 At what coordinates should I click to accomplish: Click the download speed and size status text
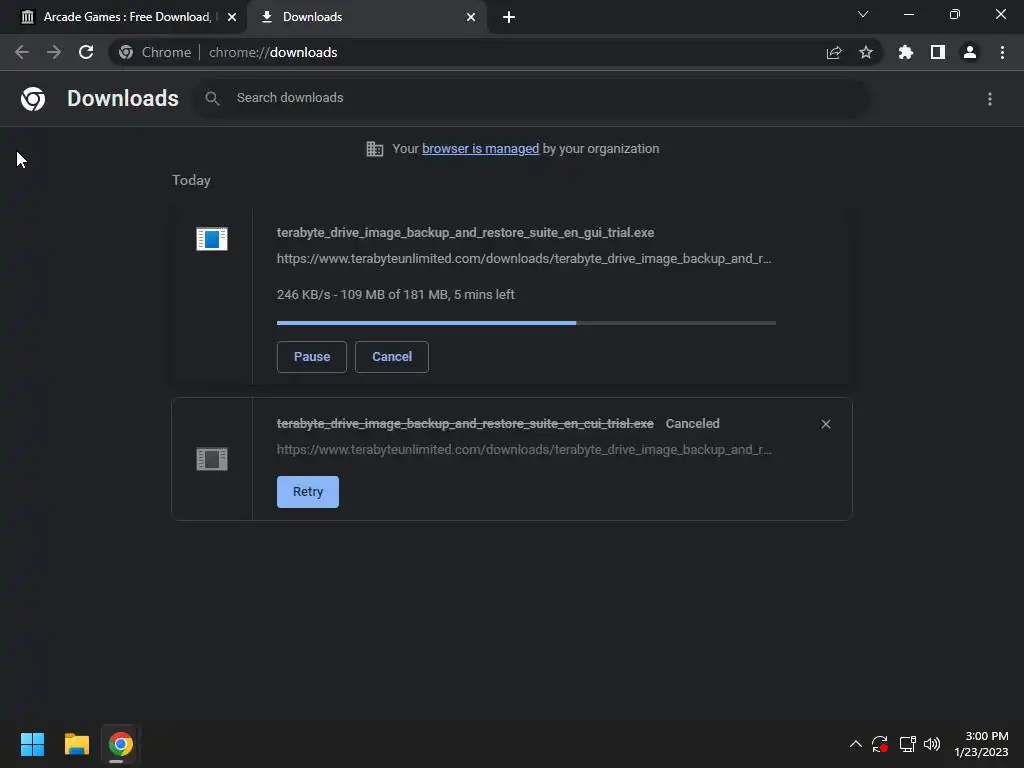(x=395, y=295)
